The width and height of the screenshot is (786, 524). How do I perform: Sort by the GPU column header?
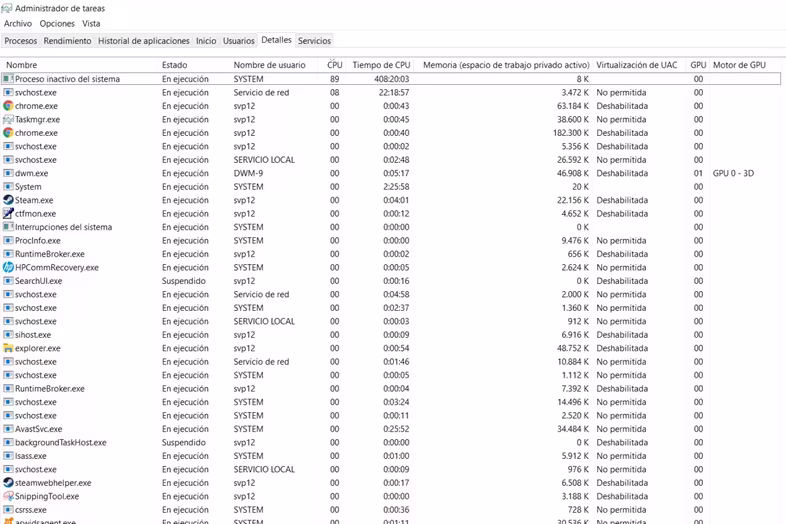[698, 65]
